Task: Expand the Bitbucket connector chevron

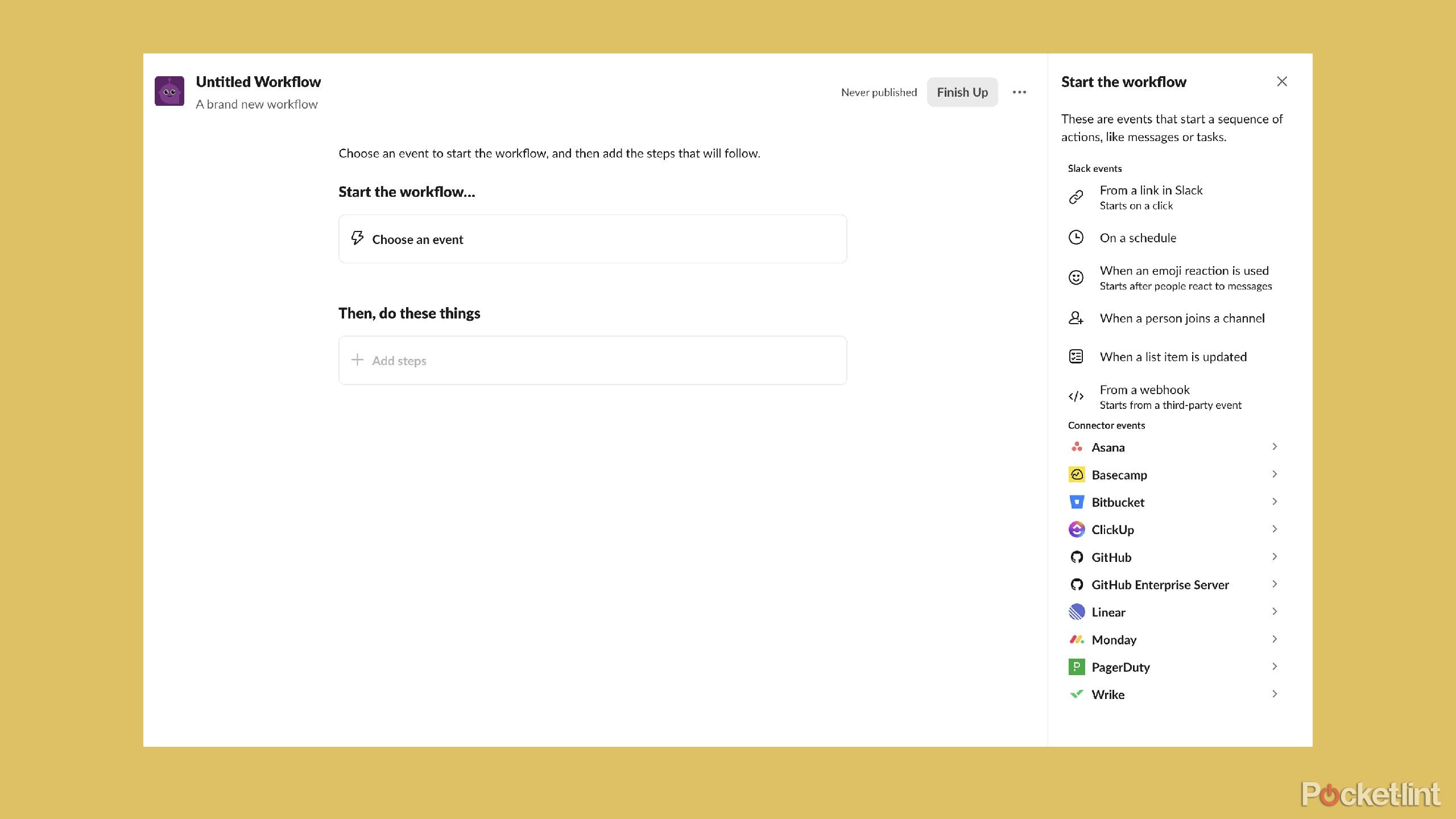Action: 1275,502
